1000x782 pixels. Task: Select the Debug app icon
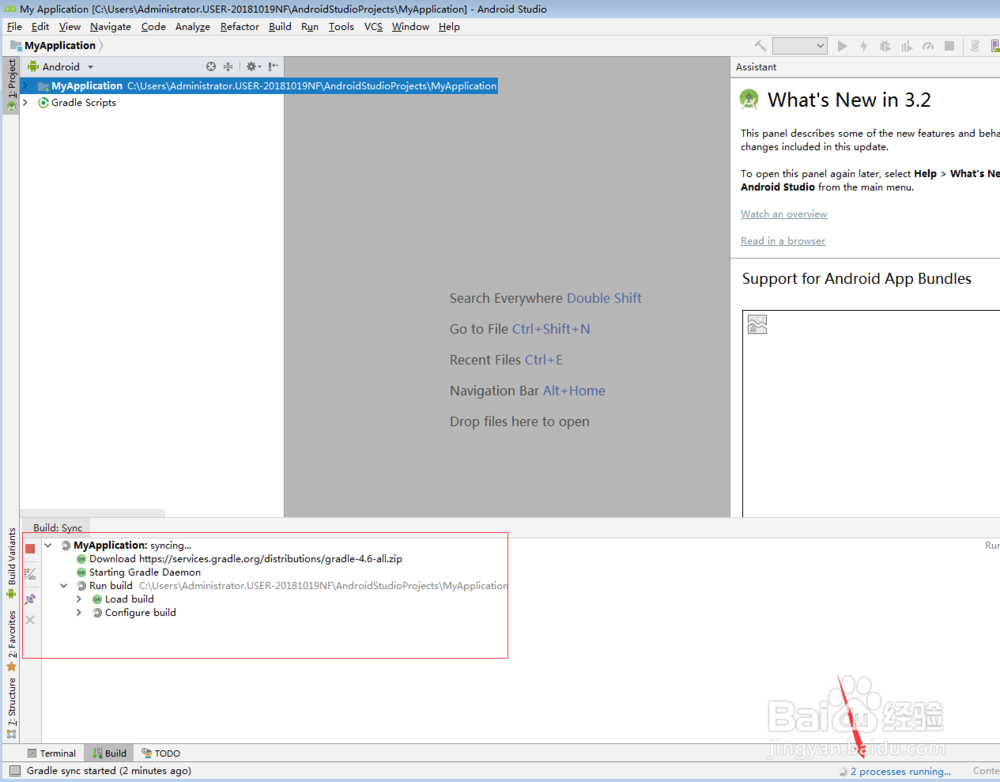[x=885, y=45]
